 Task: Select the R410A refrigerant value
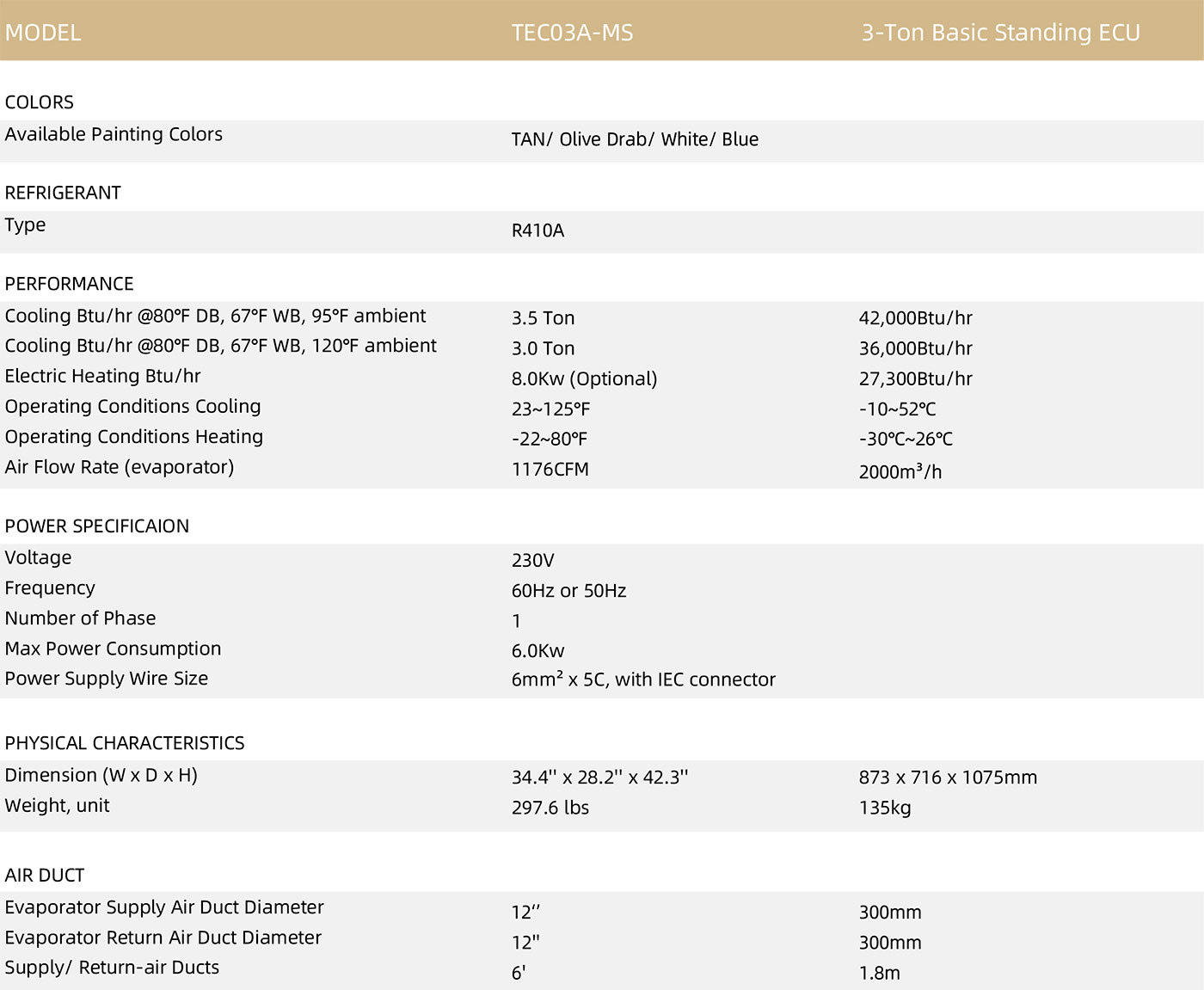537,231
